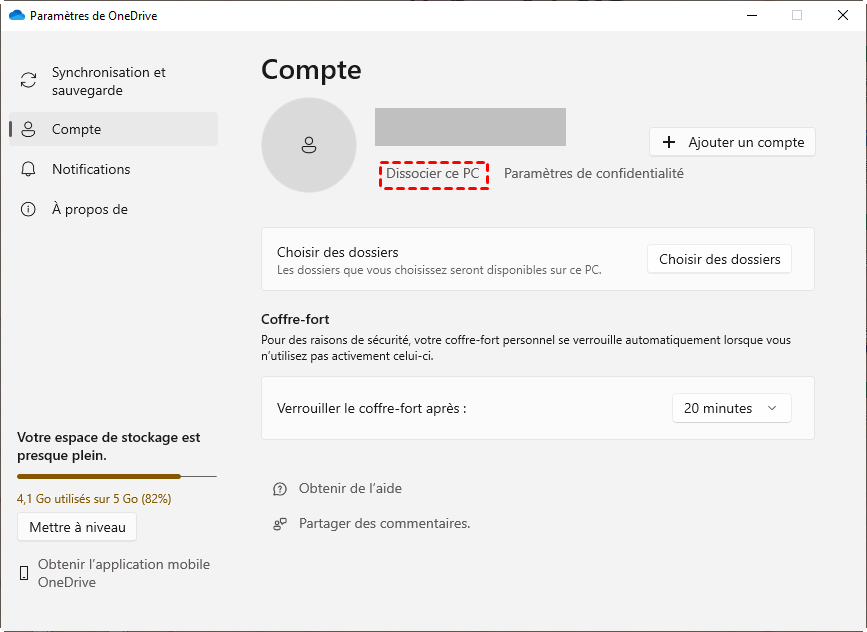This screenshot has height=632, width=867.
Task: Click Dissocier ce PC link
Action: pyautogui.click(x=432, y=174)
